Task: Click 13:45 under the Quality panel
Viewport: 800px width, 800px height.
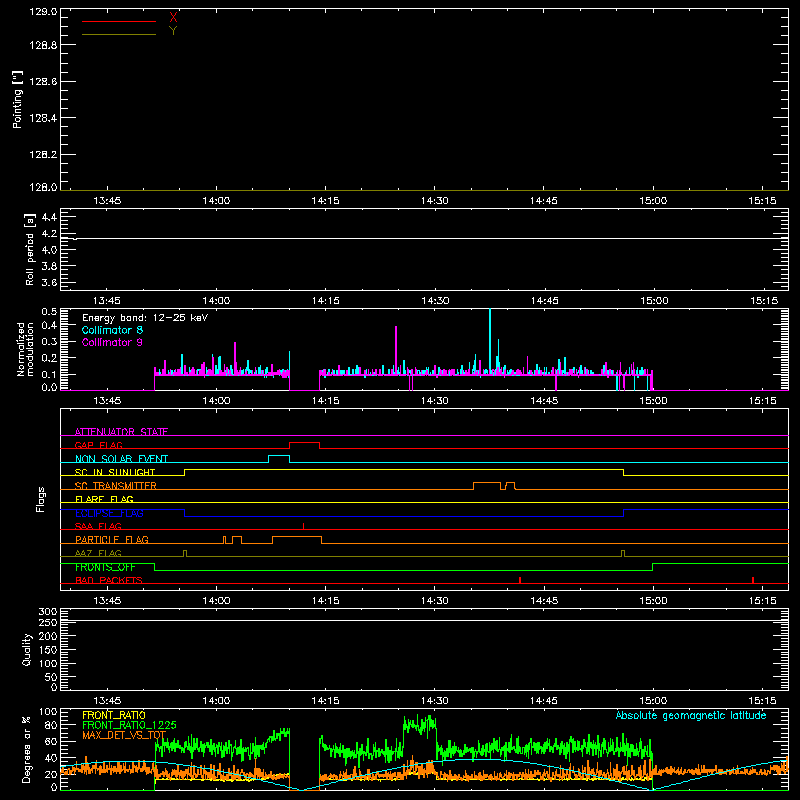Action: tap(107, 701)
